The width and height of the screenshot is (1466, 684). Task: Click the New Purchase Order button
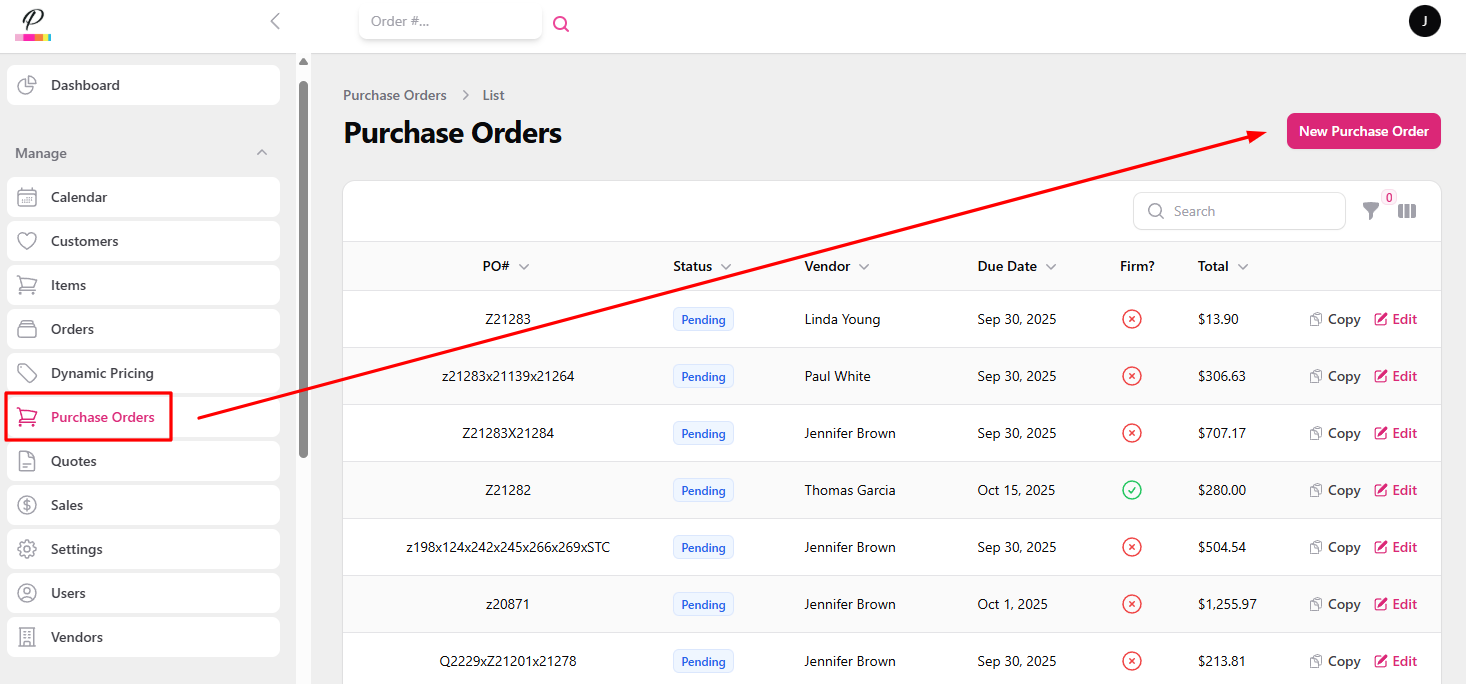1363,131
